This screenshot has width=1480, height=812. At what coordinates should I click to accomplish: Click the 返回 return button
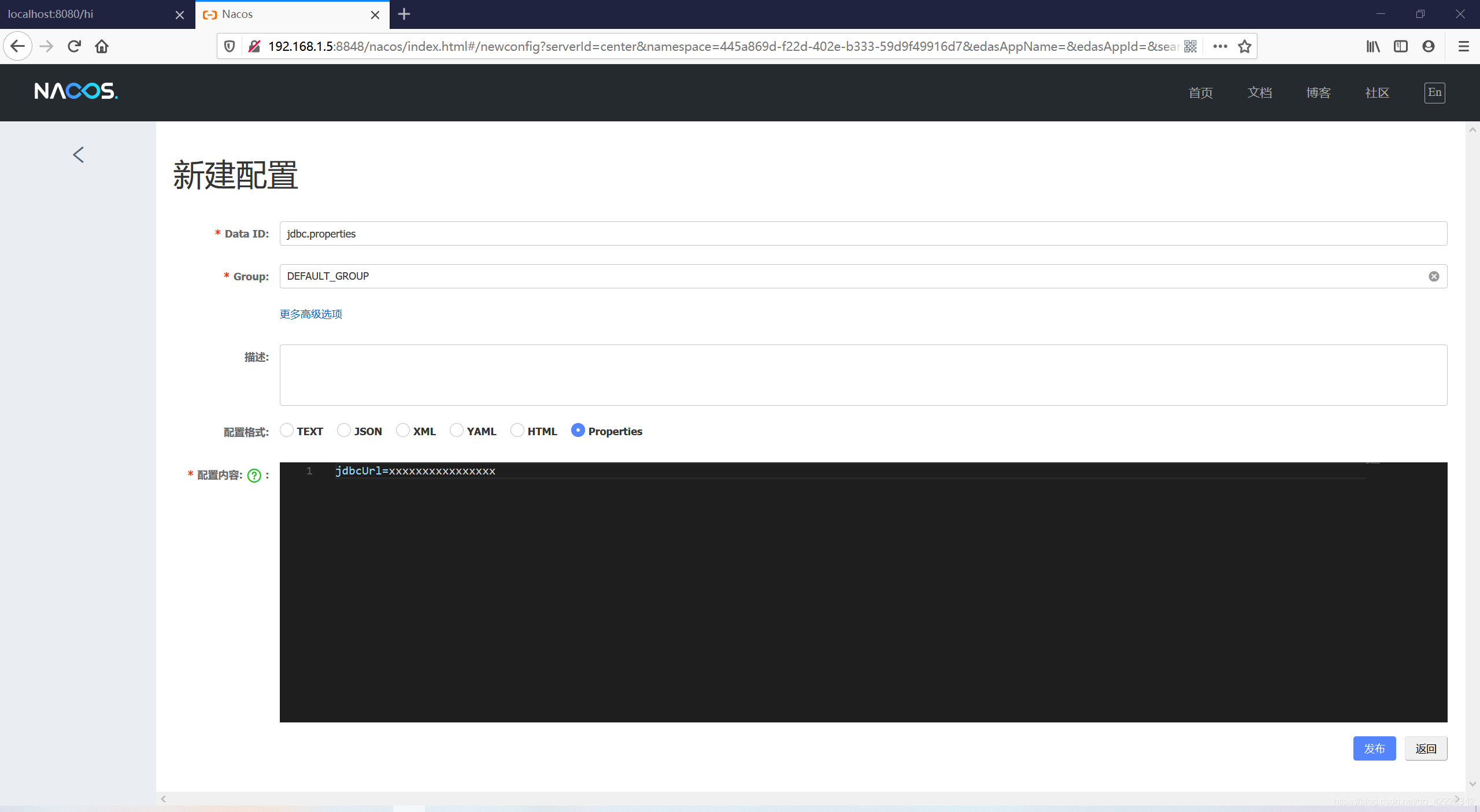1426,748
